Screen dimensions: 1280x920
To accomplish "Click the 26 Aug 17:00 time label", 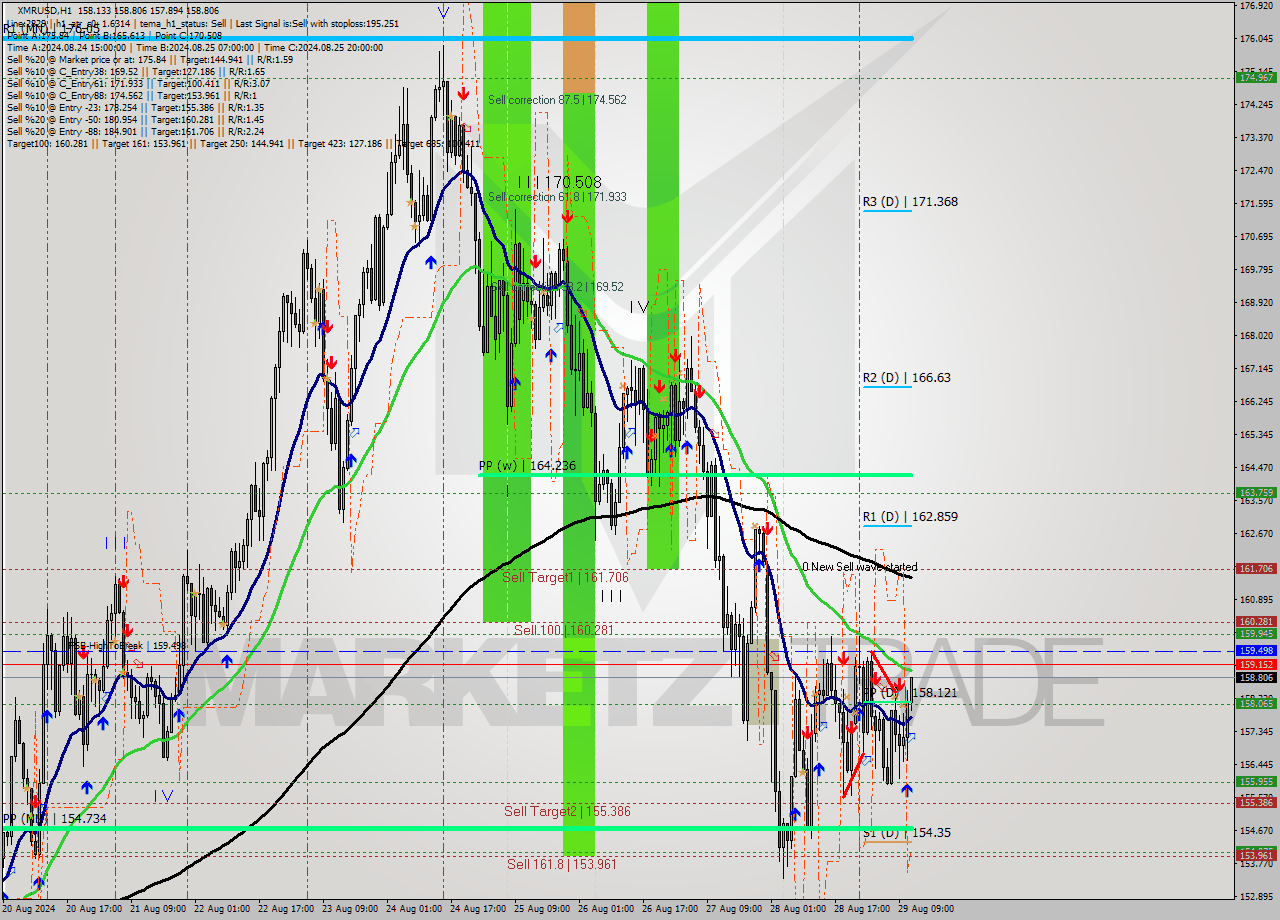I will click(671, 909).
